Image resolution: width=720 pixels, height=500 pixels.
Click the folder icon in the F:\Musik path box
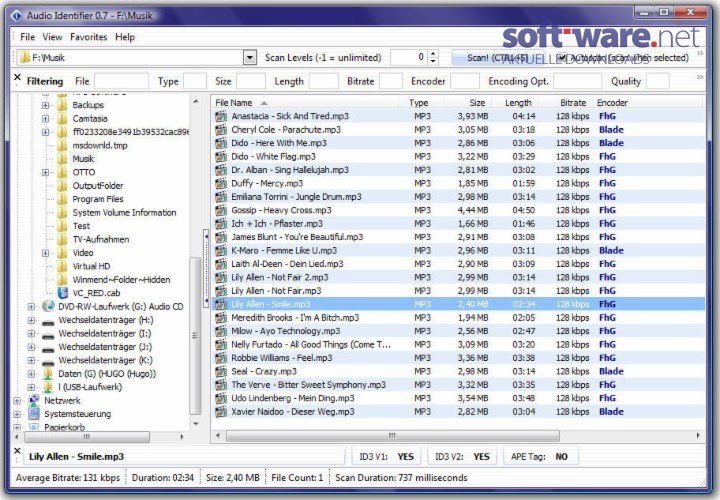[x=25, y=58]
